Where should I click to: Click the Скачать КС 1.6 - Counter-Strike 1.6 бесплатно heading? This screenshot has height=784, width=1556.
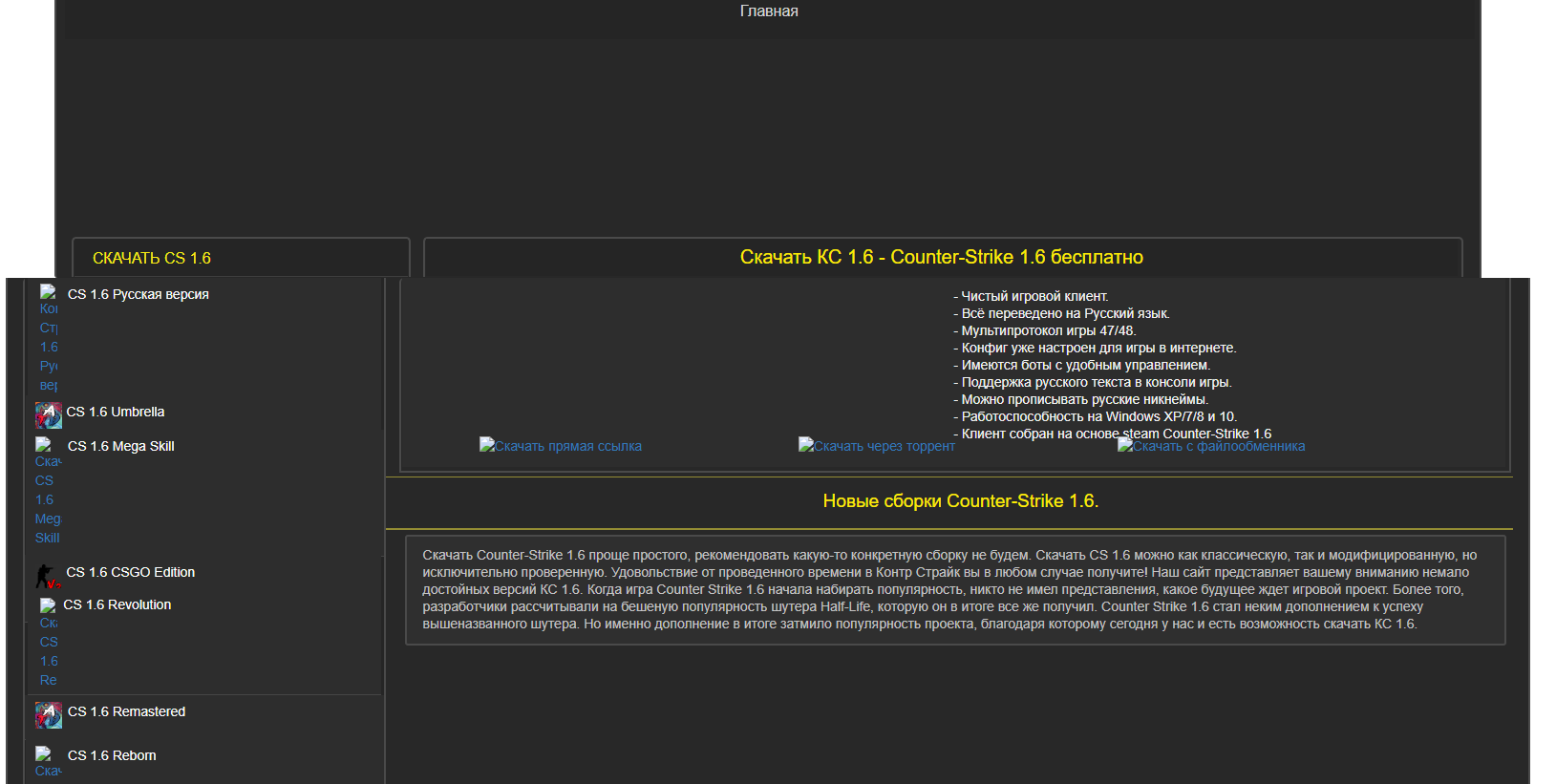(942, 257)
